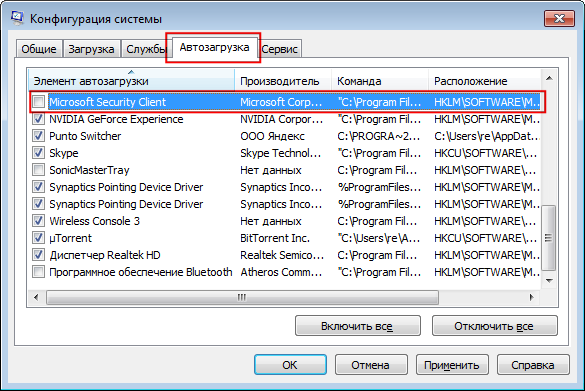The height and width of the screenshot is (391, 585).
Task: Click Atheros Comm… manufacturer cell
Action: (x=281, y=272)
